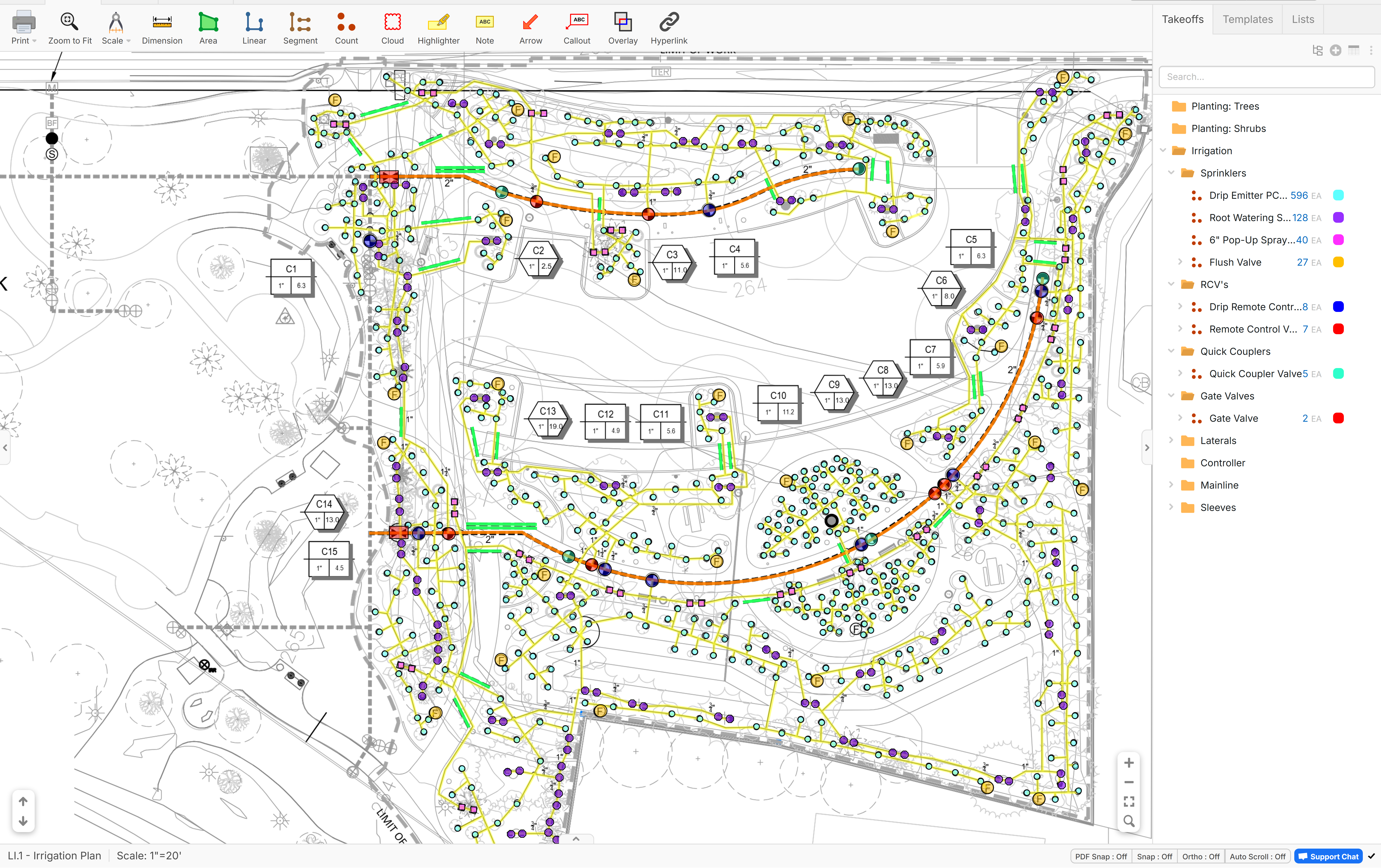
Task: Click the magnifier search icon on canvas
Action: click(1129, 821)
